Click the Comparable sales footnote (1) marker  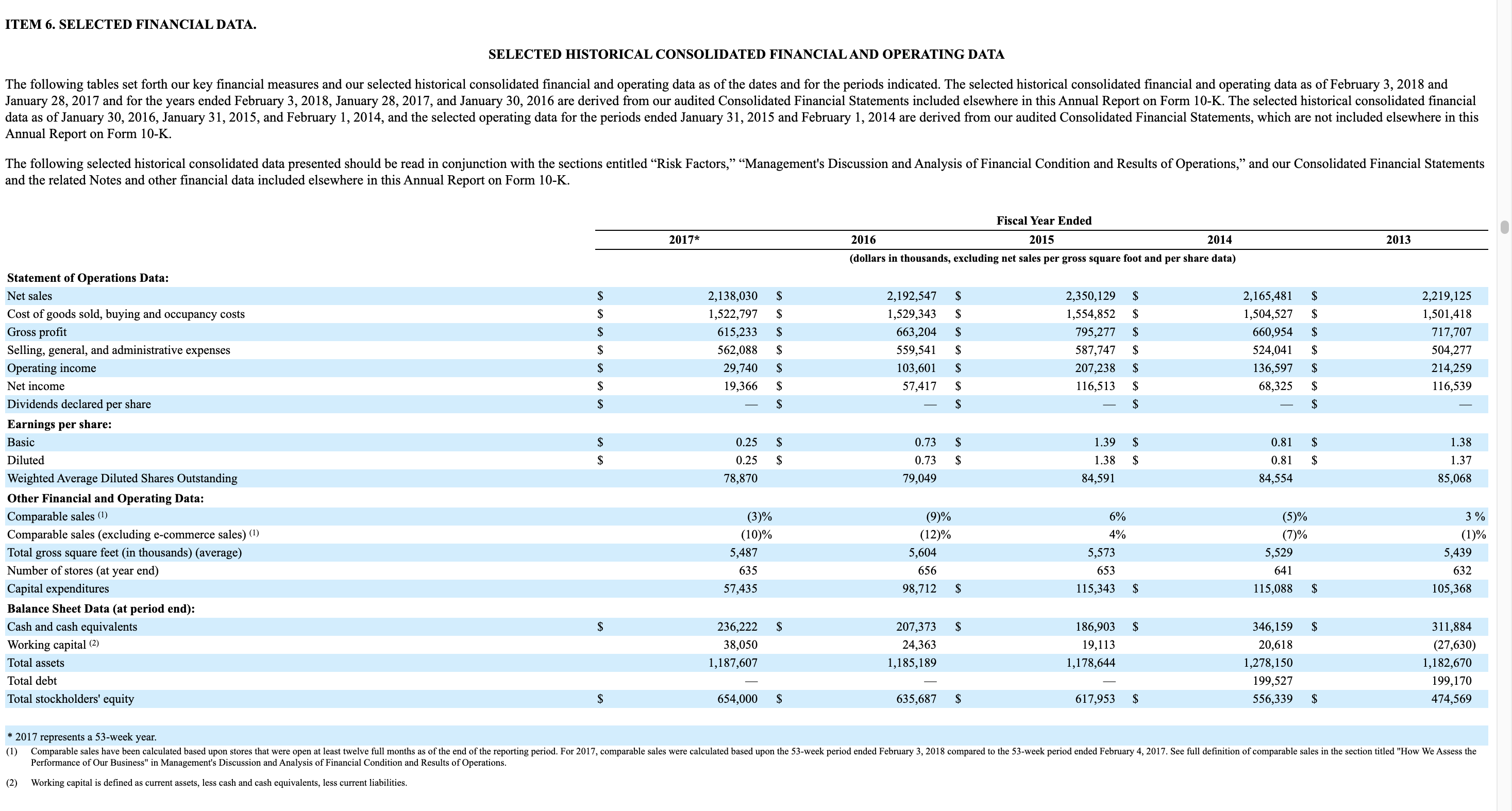pyautogui.click(x=103, y=516)
